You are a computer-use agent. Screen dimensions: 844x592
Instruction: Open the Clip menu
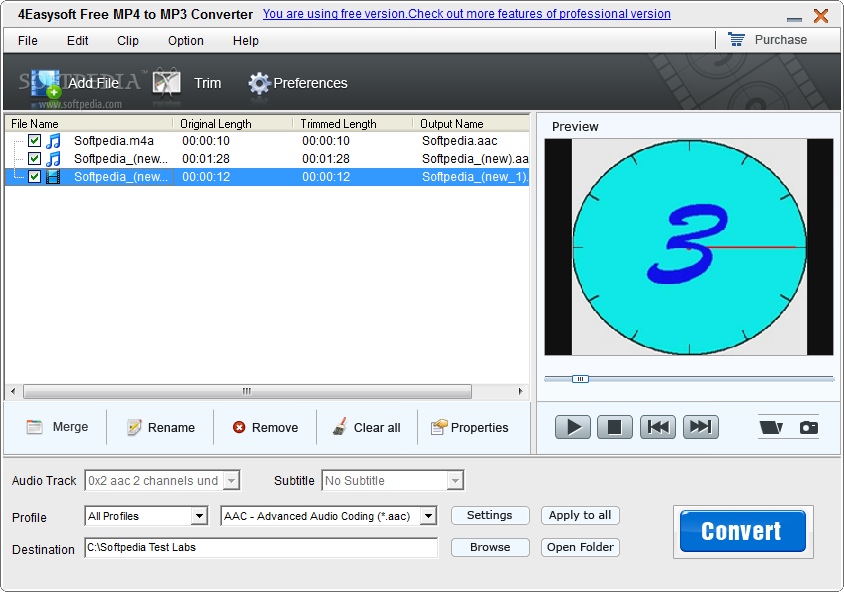coord(128,40)
